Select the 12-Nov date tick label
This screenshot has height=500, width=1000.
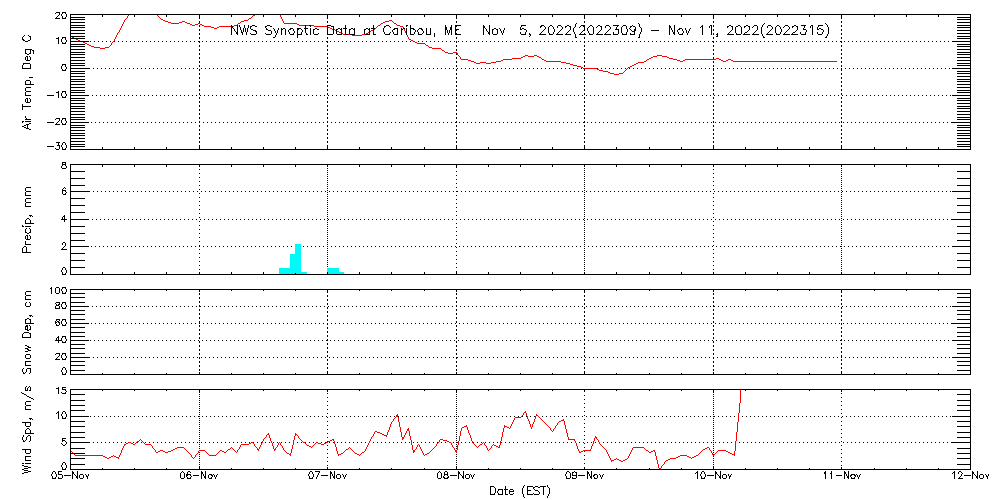point(969,477)
